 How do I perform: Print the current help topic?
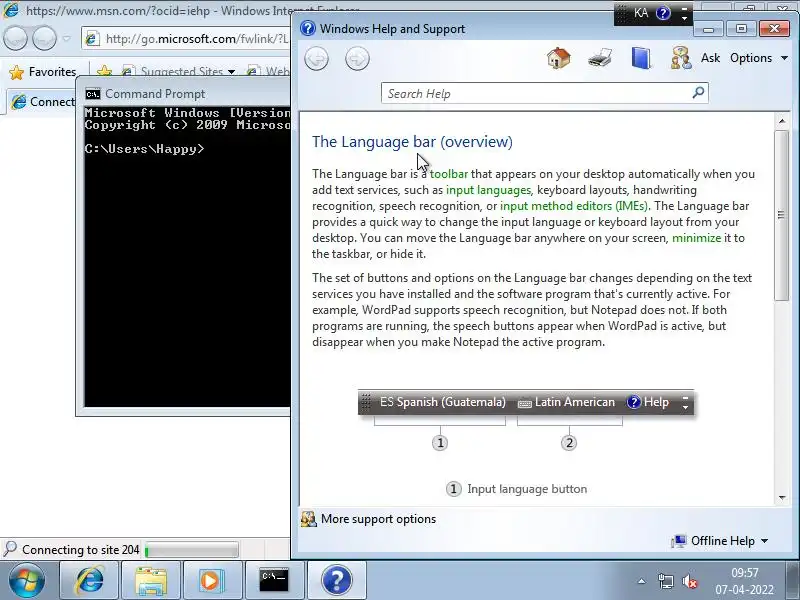click(x=599, y=58)
